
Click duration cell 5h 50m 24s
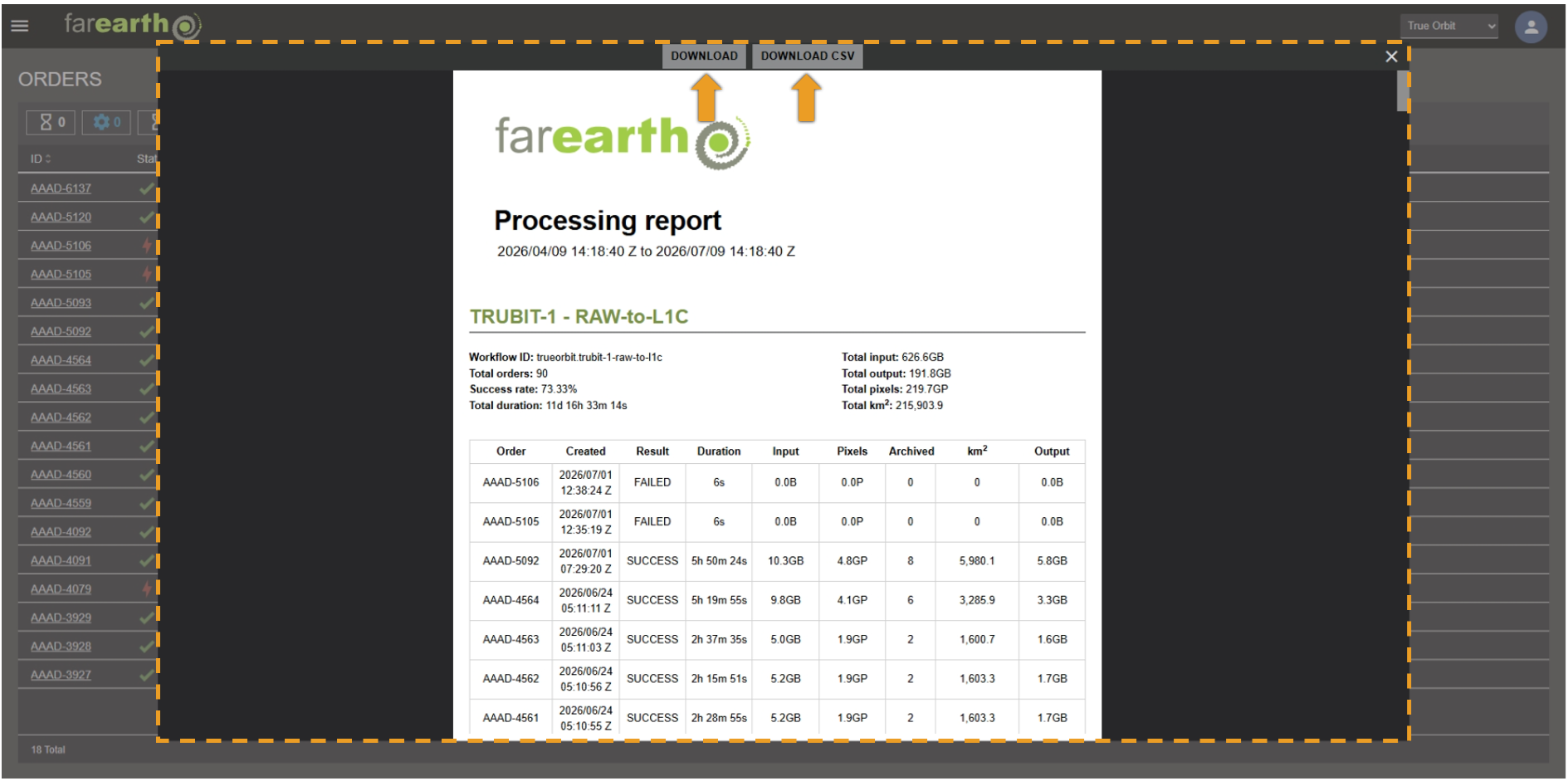(719, 561)
